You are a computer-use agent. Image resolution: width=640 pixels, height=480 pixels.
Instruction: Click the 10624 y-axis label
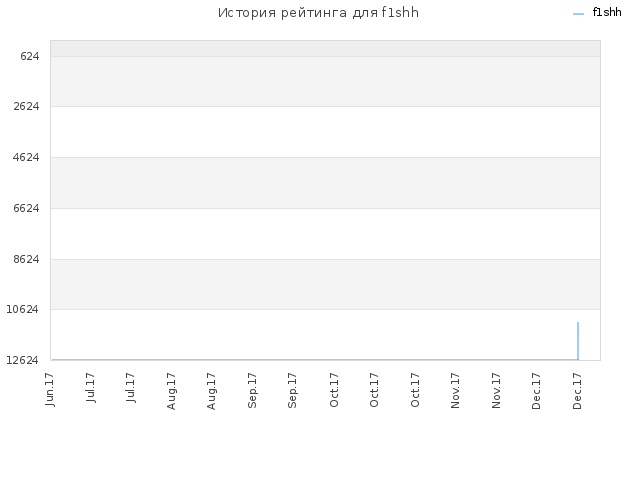[22, 309]
